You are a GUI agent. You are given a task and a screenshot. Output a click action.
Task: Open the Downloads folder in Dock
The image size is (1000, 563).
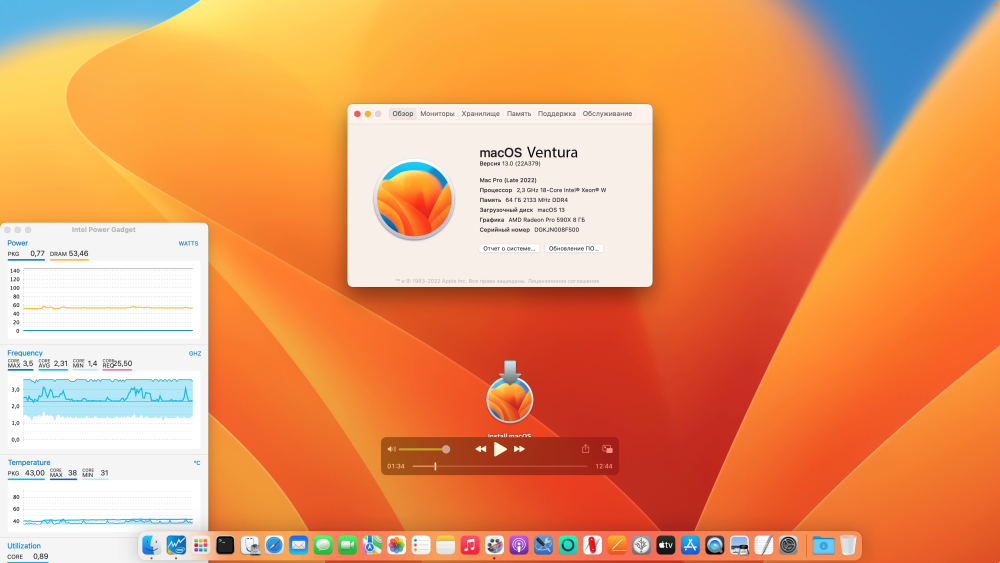pyautogui.click(x=823, y=545)
